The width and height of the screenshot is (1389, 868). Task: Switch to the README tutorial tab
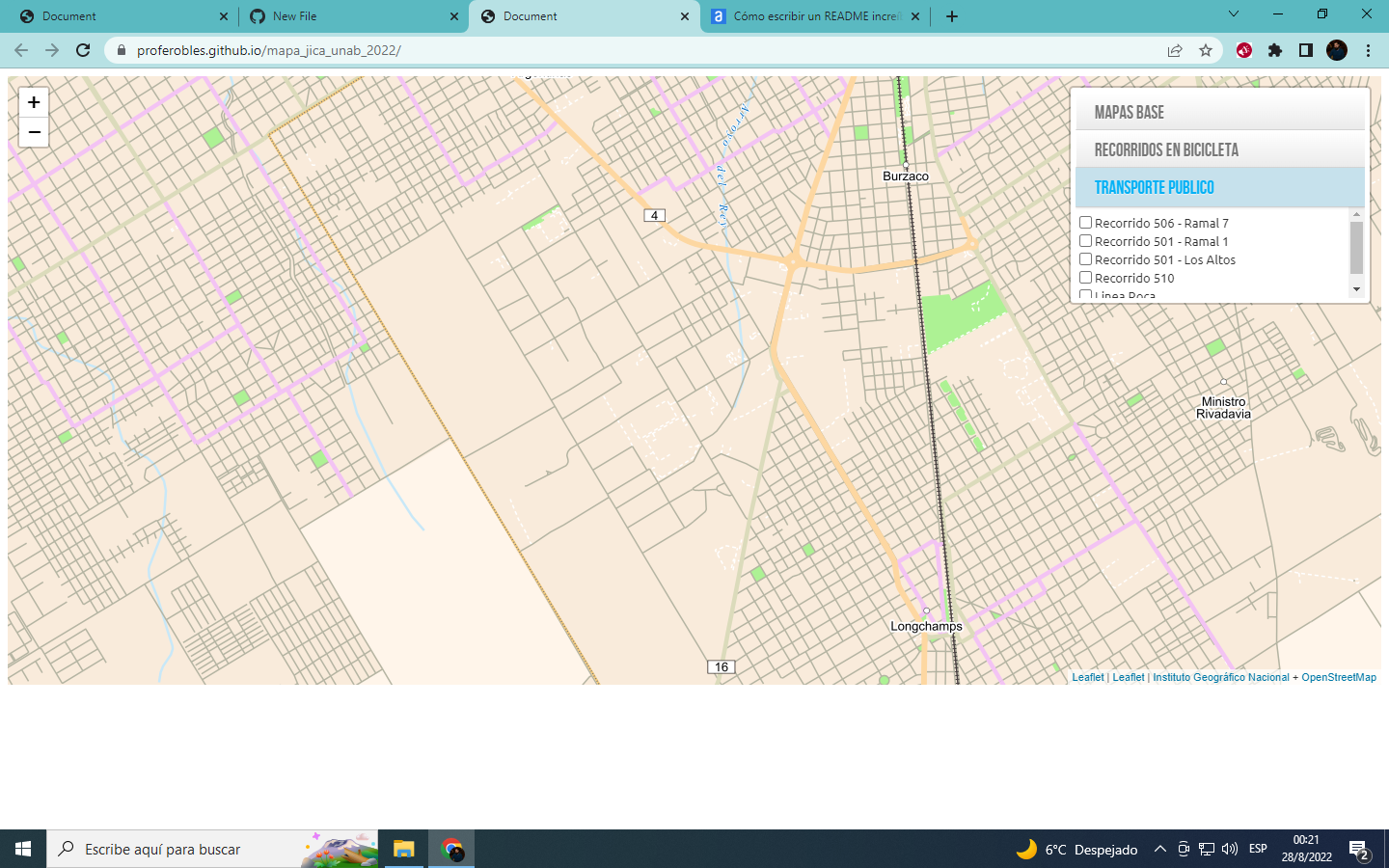(x=810, y=15)
